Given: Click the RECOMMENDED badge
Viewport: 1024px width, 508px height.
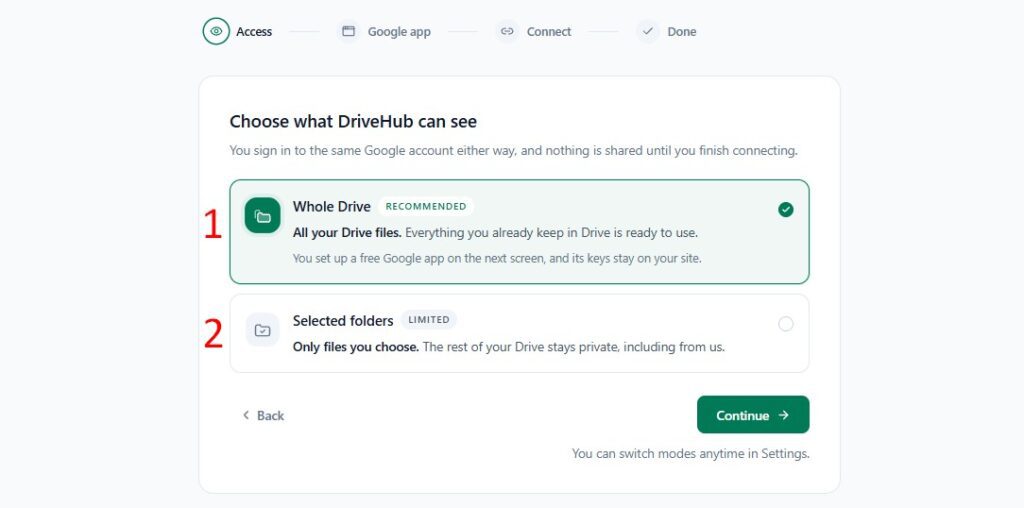Looking at the screenshot, I should pos(426,206).
